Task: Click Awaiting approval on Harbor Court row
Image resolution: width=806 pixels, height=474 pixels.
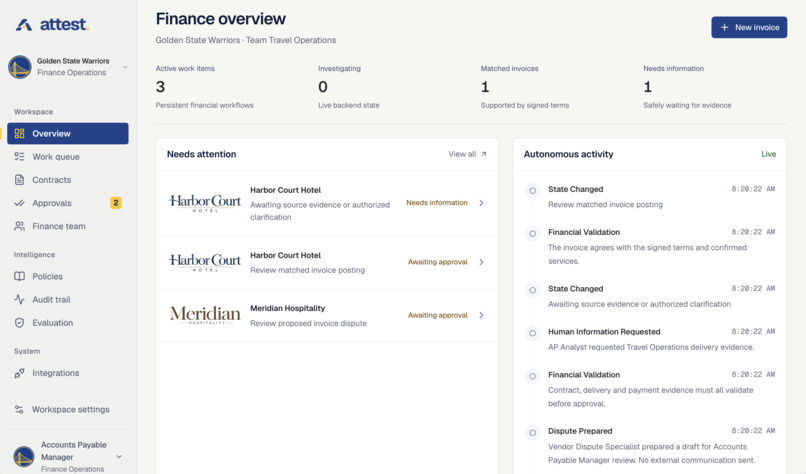Action: 437,262
